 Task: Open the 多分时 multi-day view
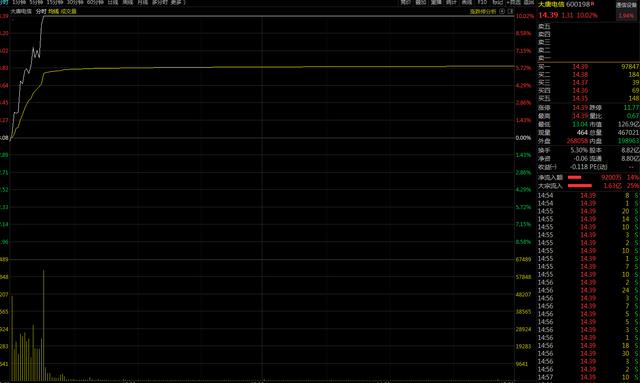point(160,2)
